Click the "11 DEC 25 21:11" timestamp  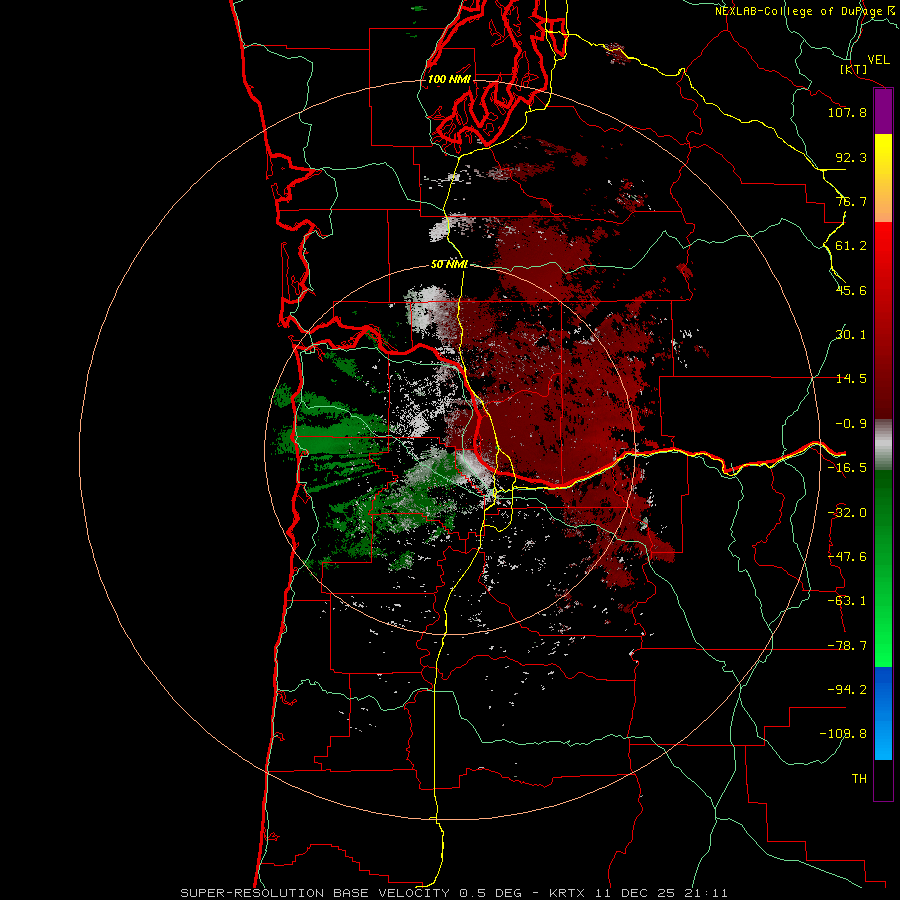[662, 893]
